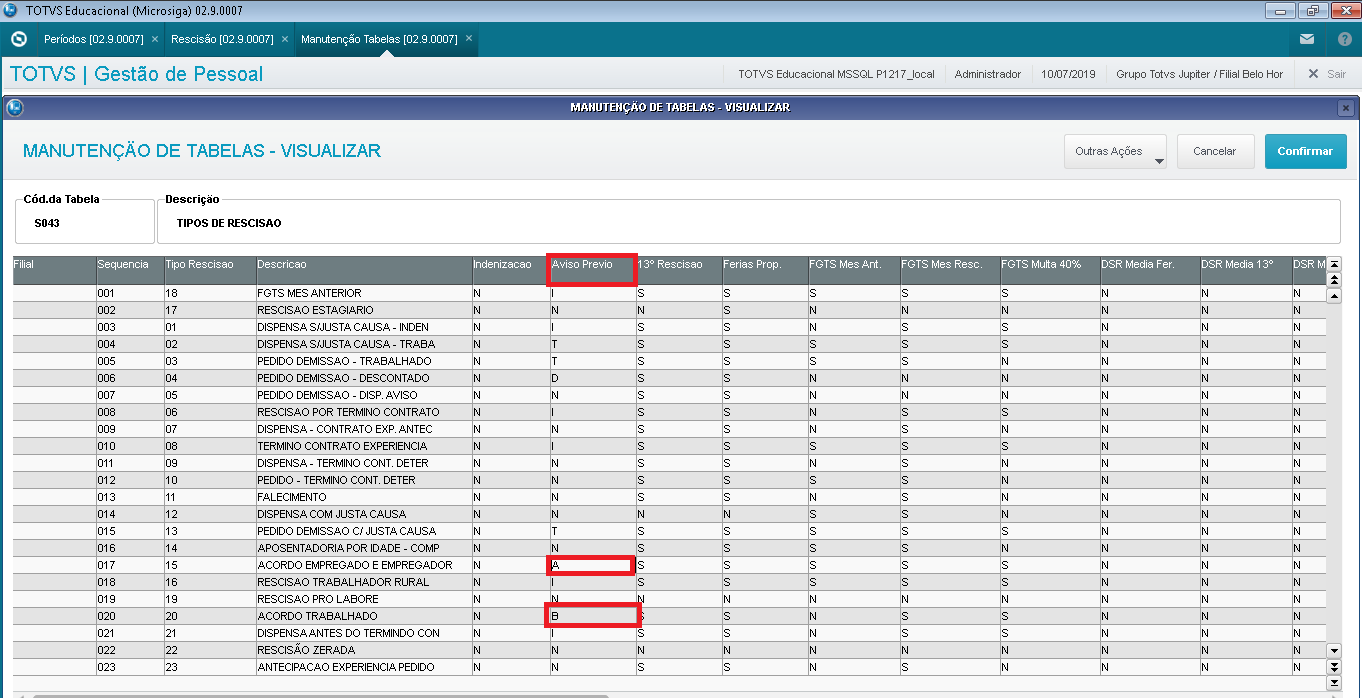Select the DISPENSA - CONTRATO EXP. ANTEC row

[x=669, y=429]
